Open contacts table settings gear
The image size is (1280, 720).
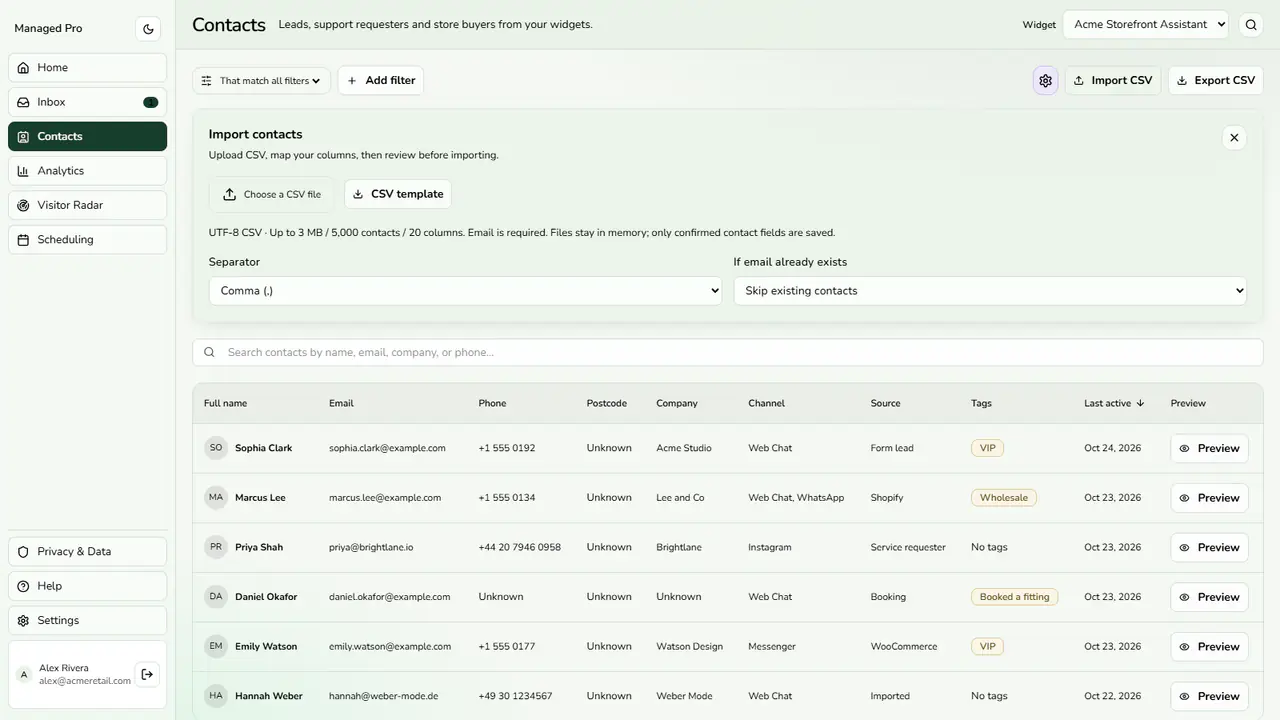point(1045,81)
